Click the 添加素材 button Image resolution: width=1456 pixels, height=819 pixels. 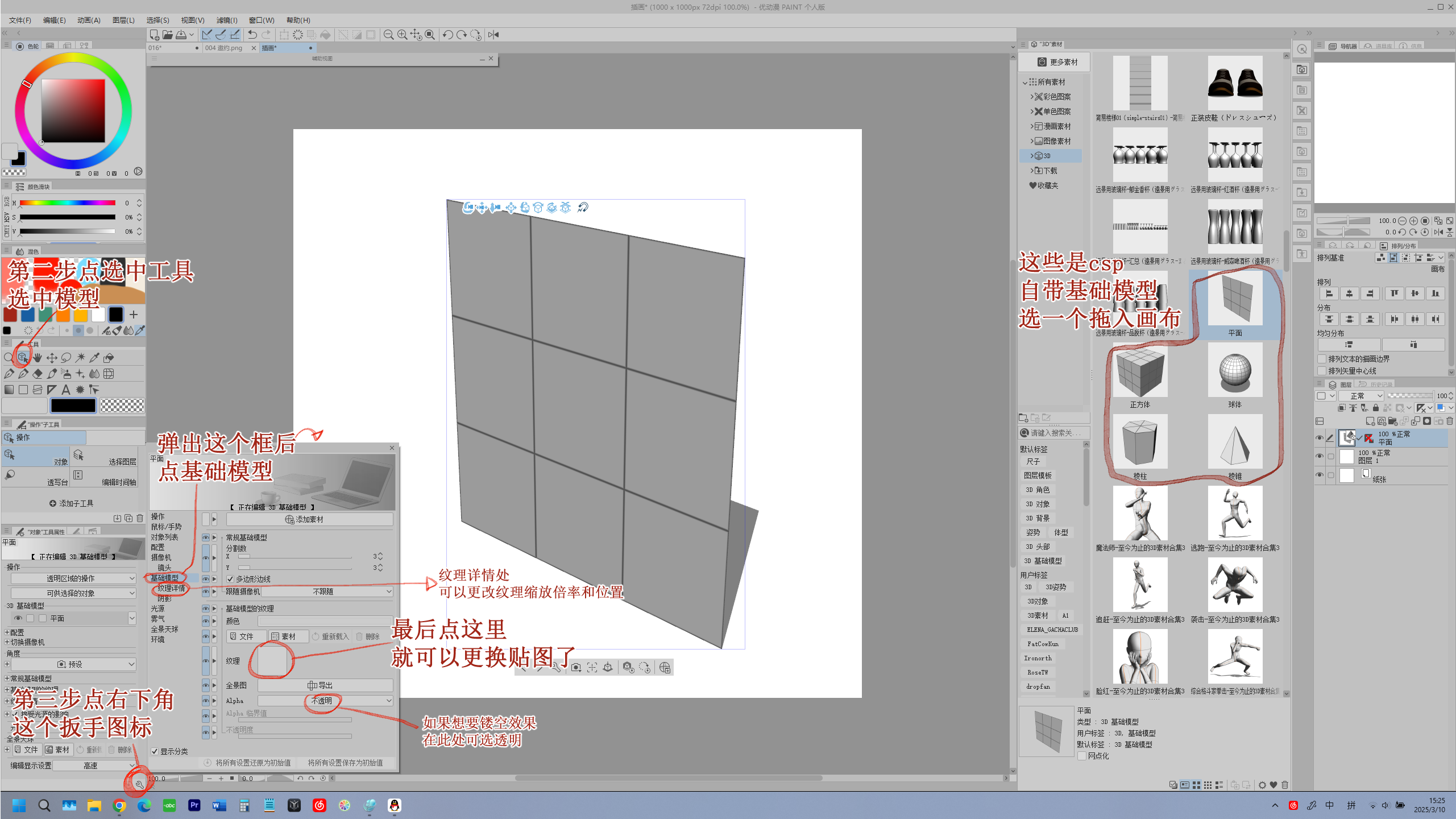(x=309, y=519)
